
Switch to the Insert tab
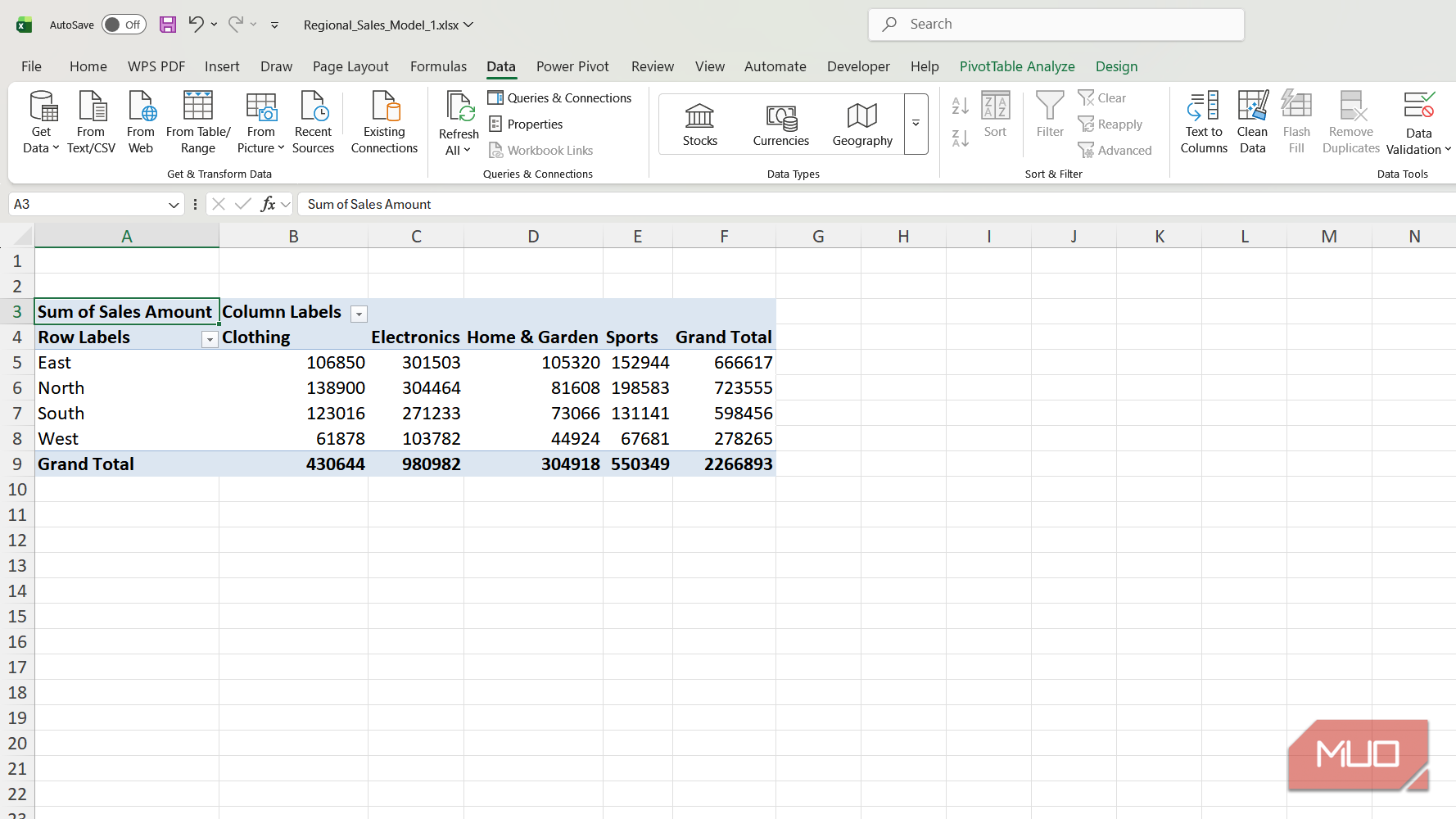(x=222, y=66)
